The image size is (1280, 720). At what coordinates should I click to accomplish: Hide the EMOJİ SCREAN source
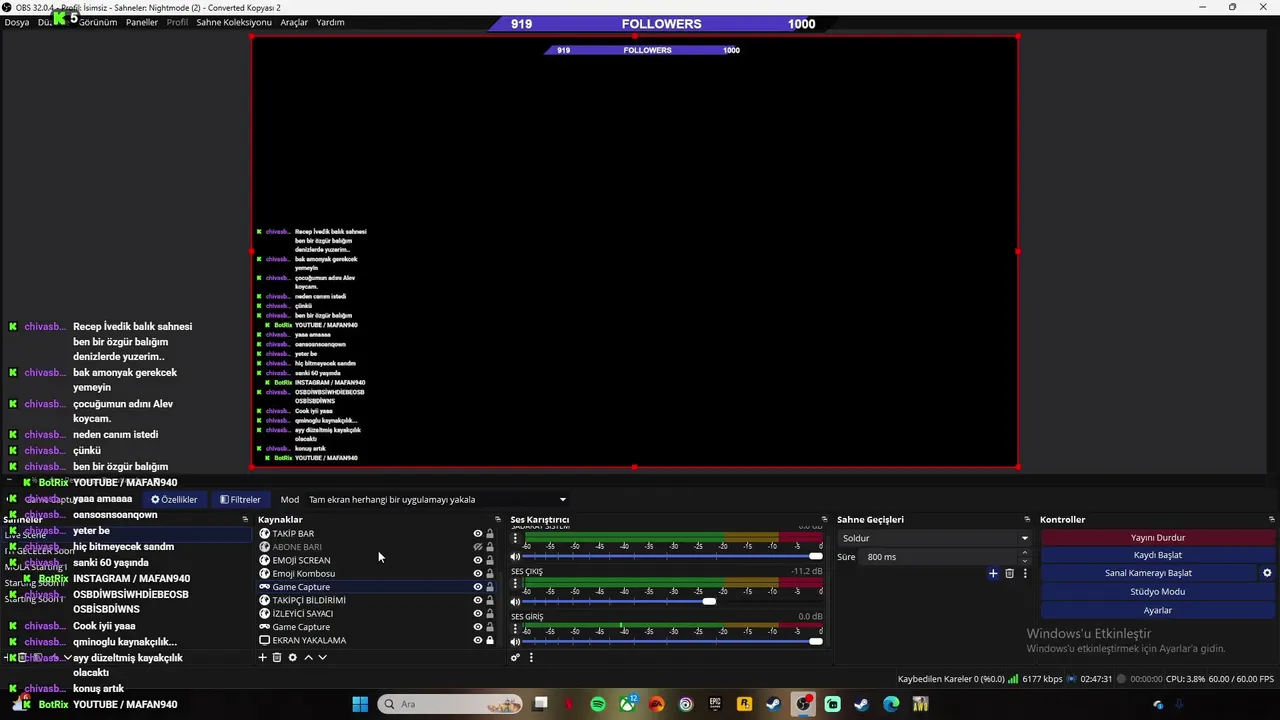point(478,560)
